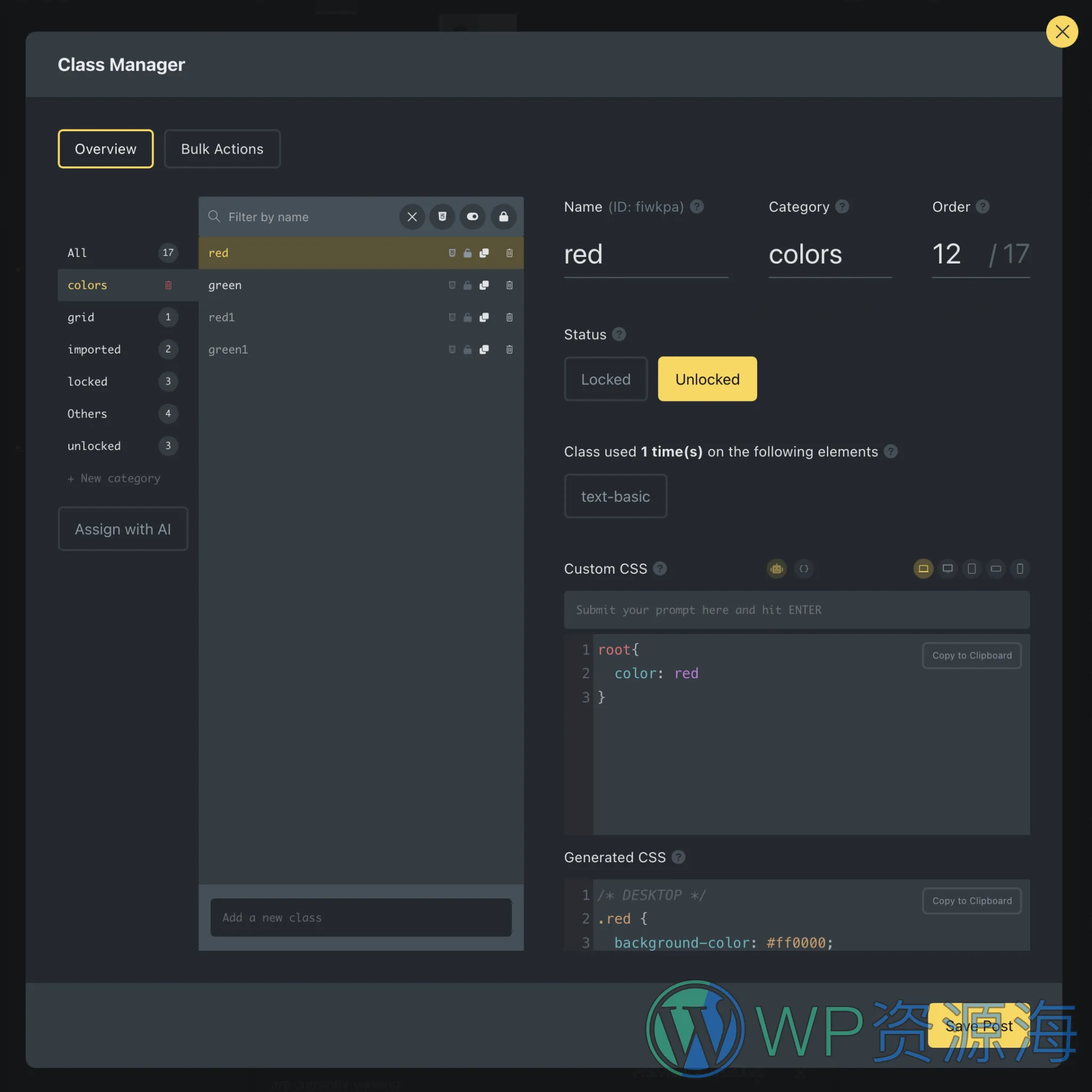
Task: Duplicate the red1 class
Action: point(484,317)
